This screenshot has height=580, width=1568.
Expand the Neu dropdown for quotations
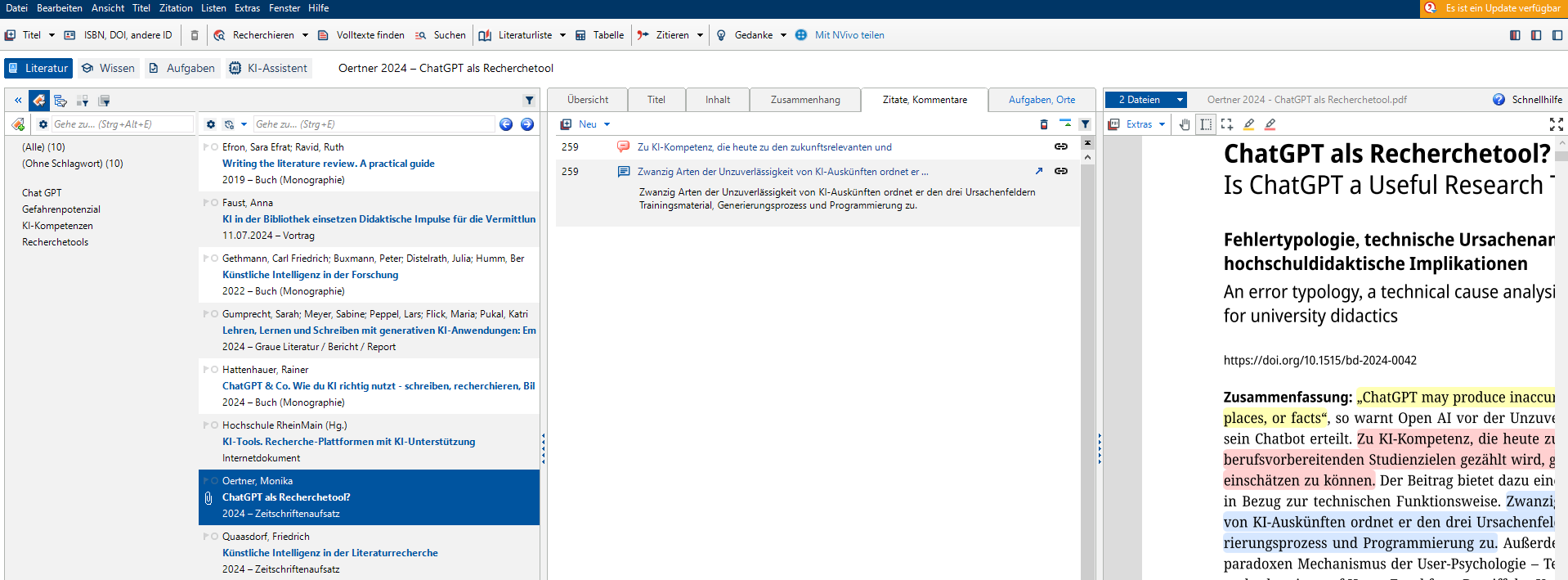click(x=607, y=124)
